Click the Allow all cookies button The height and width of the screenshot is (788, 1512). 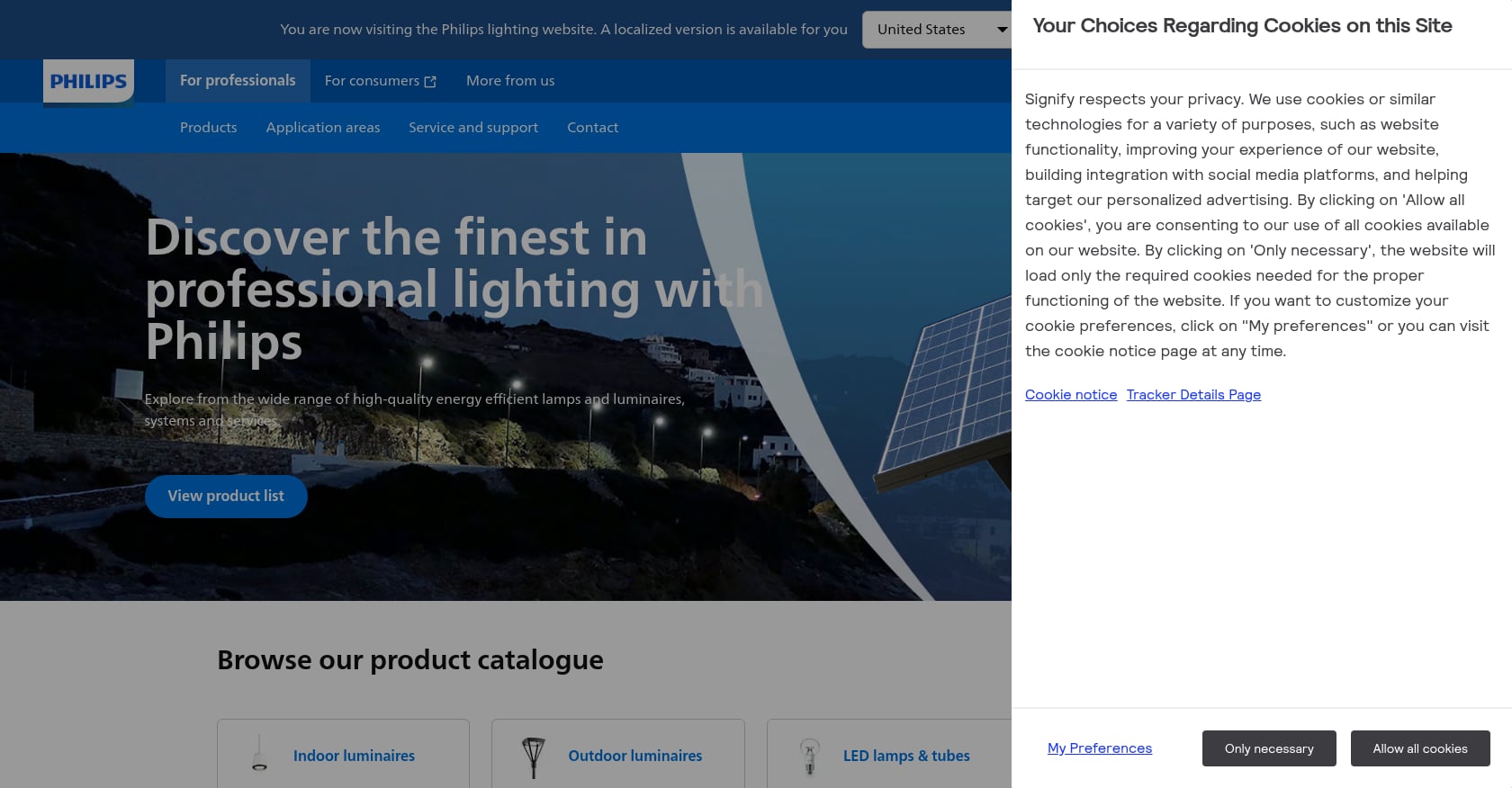point(1420,748)
